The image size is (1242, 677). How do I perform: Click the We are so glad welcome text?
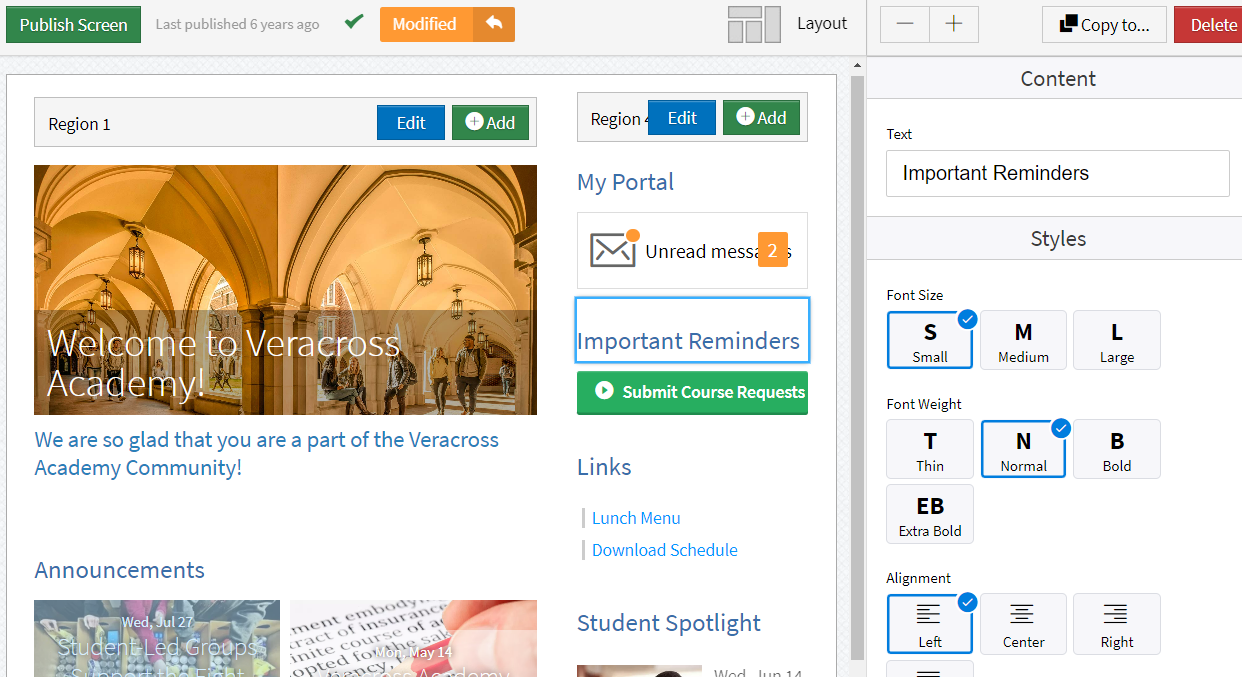click(266, 453)
